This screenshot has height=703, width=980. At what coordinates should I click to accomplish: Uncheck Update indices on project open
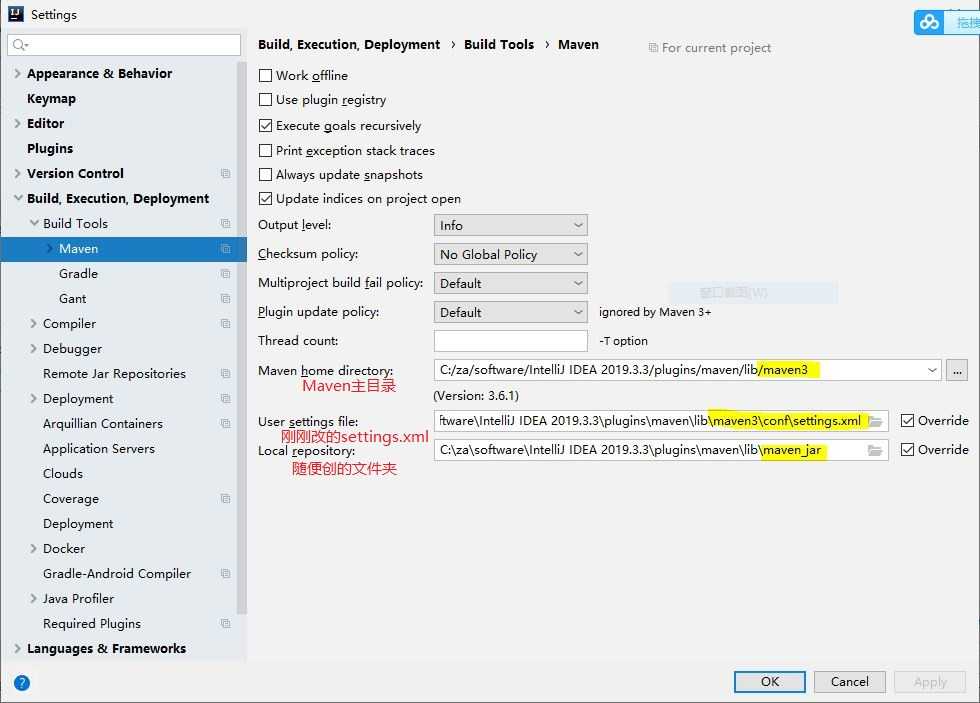pyautogui.click(x=266, y=199)
